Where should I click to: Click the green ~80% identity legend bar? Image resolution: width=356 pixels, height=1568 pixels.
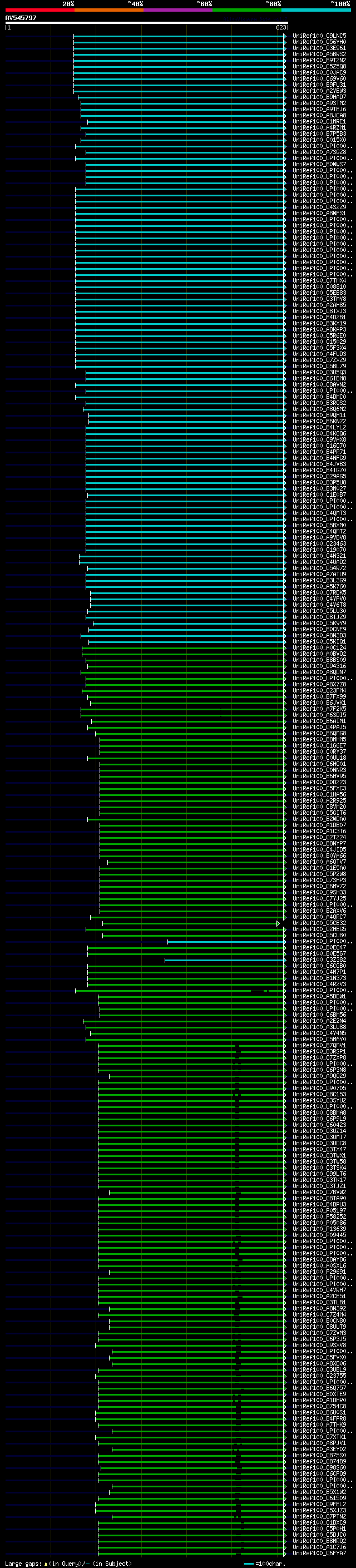pos(247,10)
